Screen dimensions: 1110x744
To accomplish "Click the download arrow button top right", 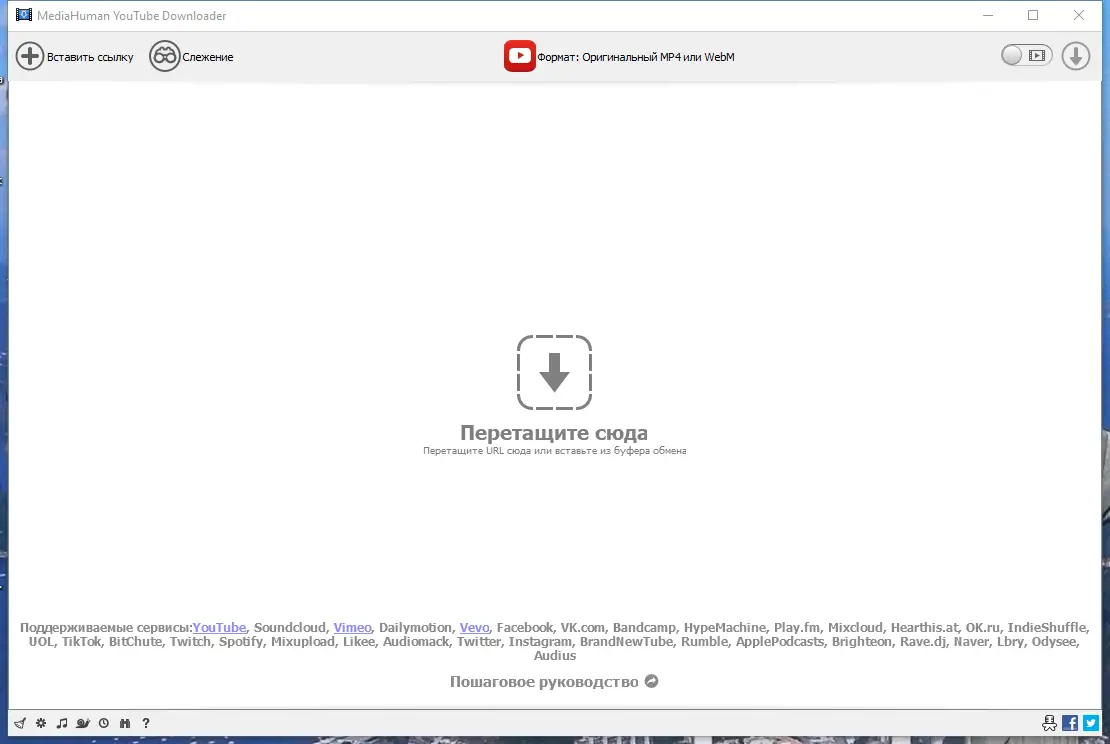I will point(1075,56).
